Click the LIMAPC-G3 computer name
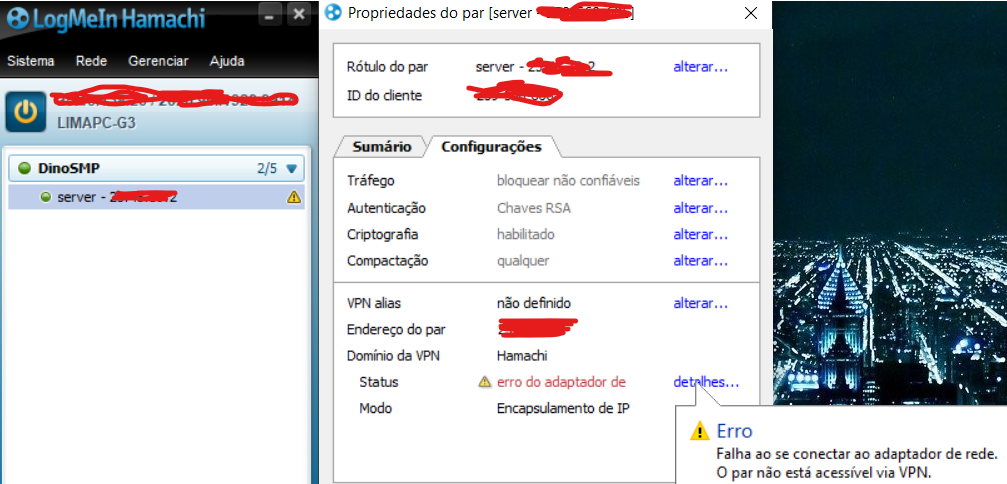The height and width of the screenshot is (484, 1007). [96, 122]
